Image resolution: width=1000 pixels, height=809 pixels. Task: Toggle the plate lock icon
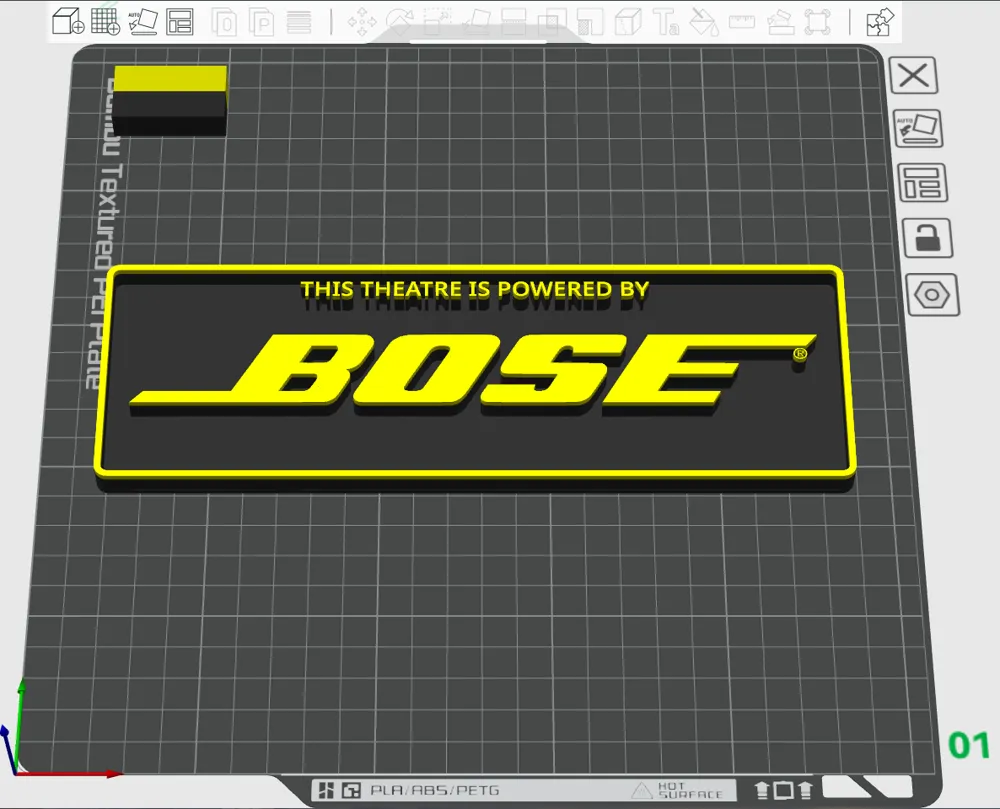coord(928,238)
